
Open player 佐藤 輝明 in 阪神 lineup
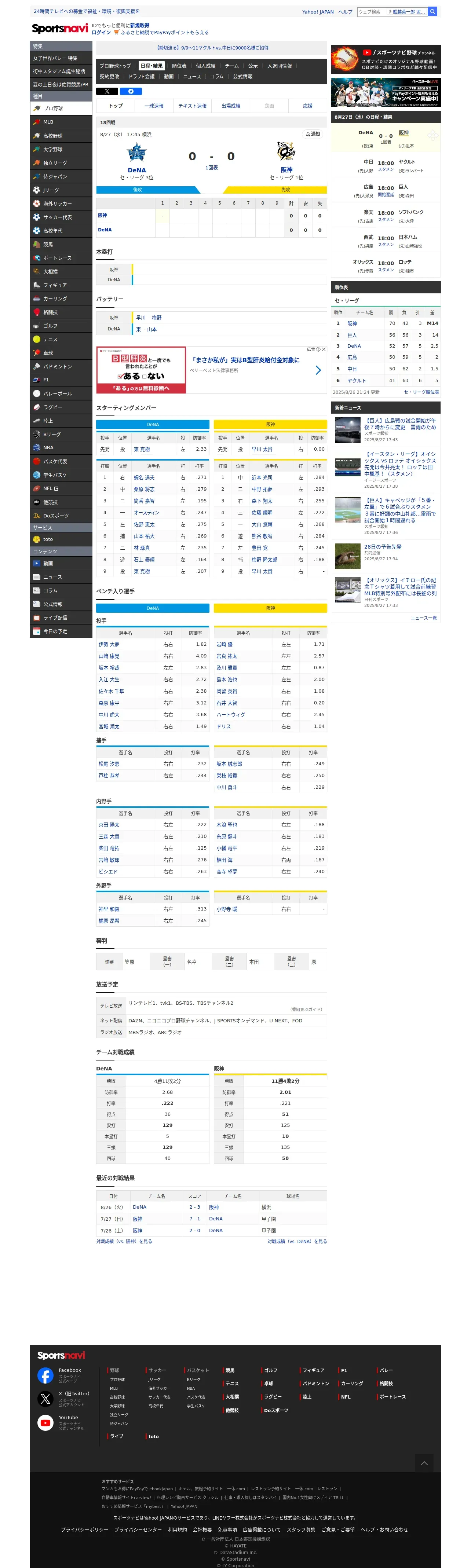(x=262, y=513)
